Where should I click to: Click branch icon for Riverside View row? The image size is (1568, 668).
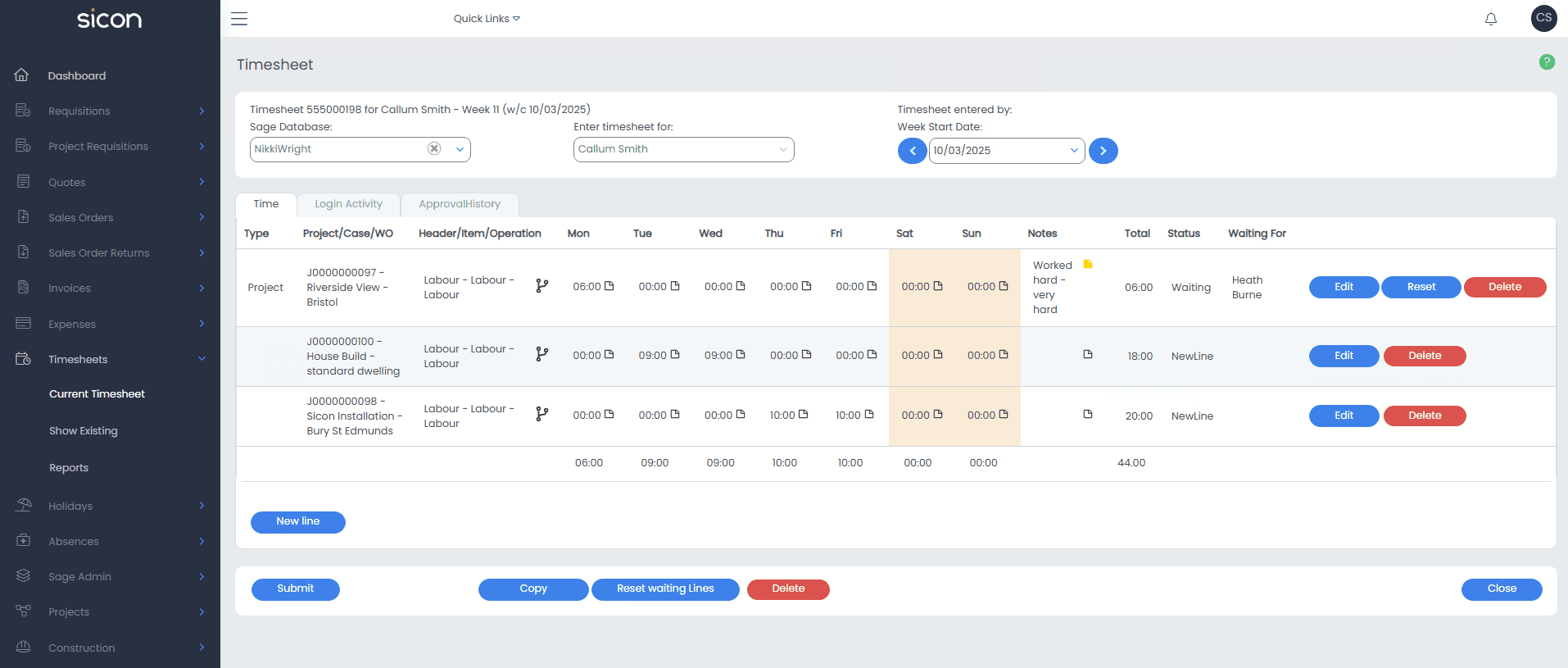tap(542, 286)
